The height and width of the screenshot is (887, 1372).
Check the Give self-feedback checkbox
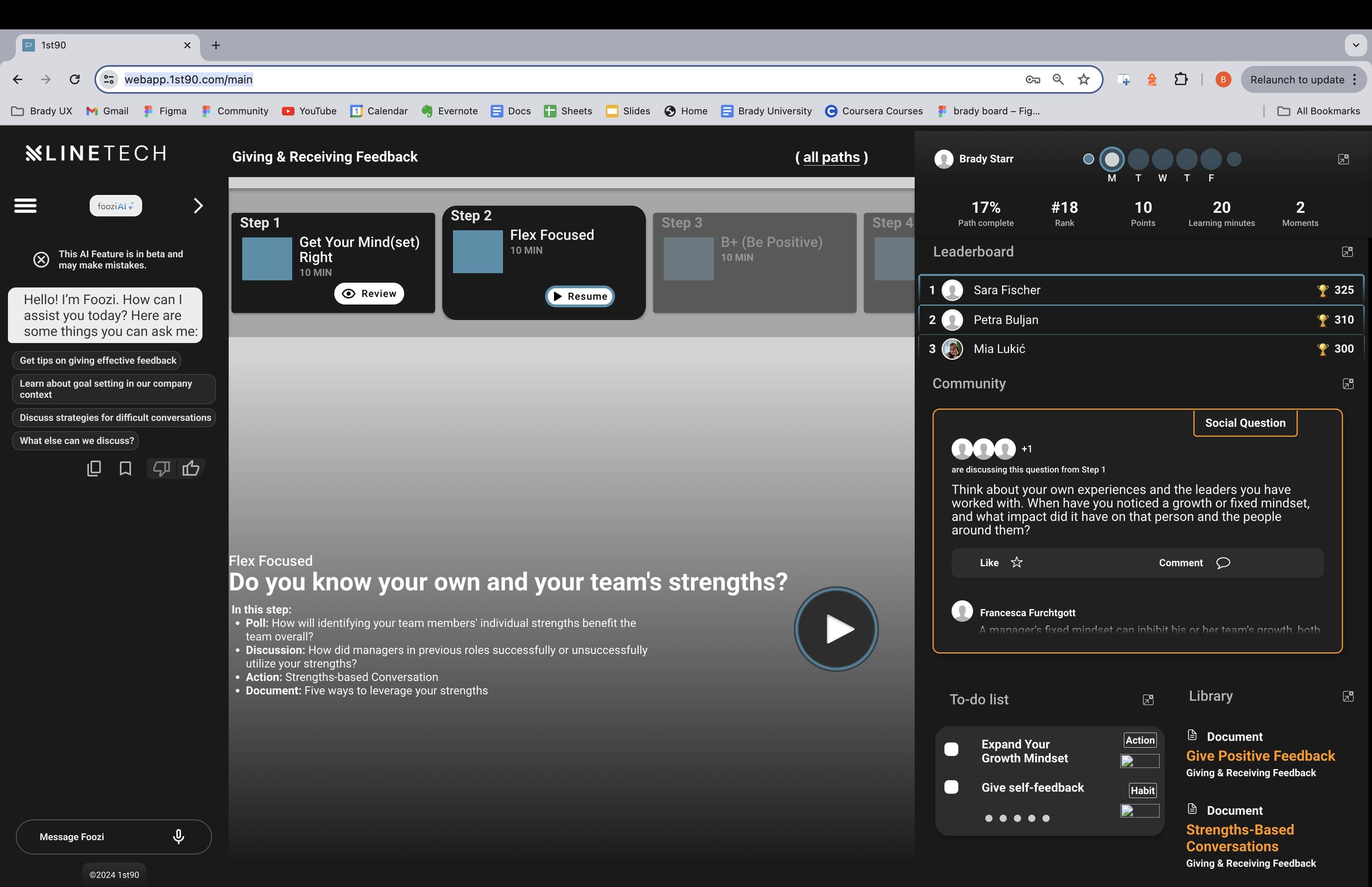[951, 787]
